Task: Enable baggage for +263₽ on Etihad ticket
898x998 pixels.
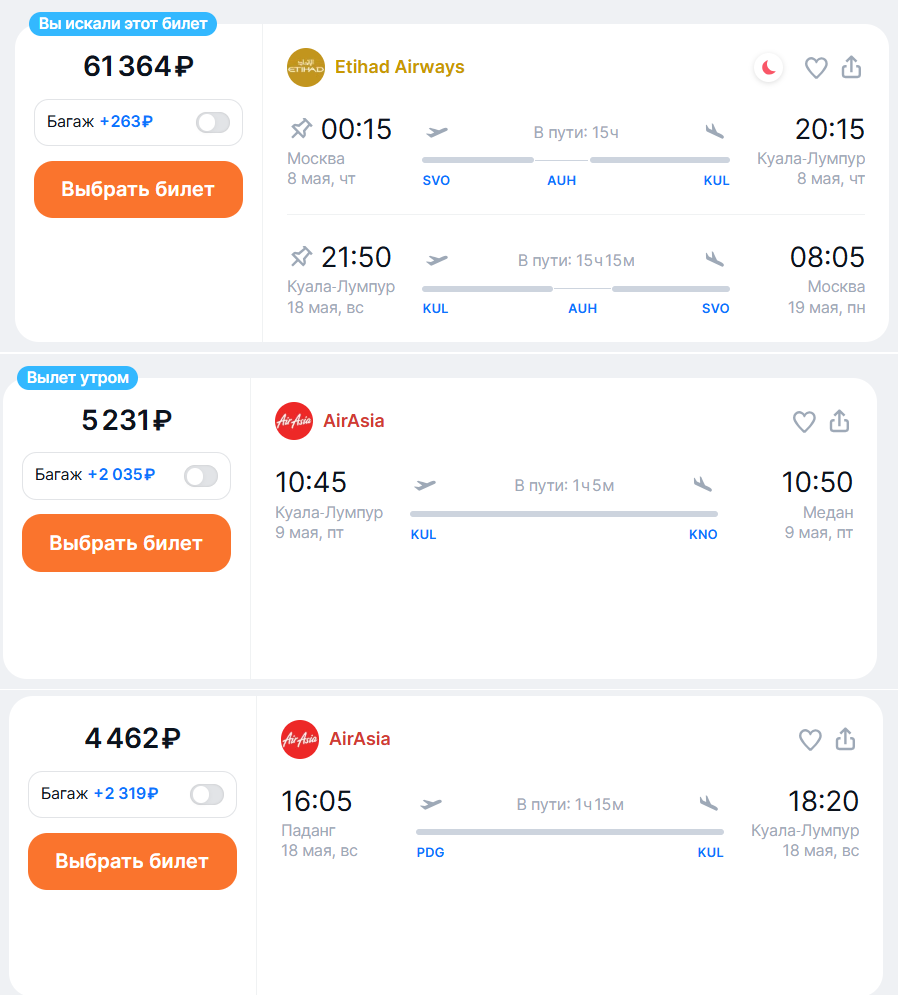Action: pos(213,122)
